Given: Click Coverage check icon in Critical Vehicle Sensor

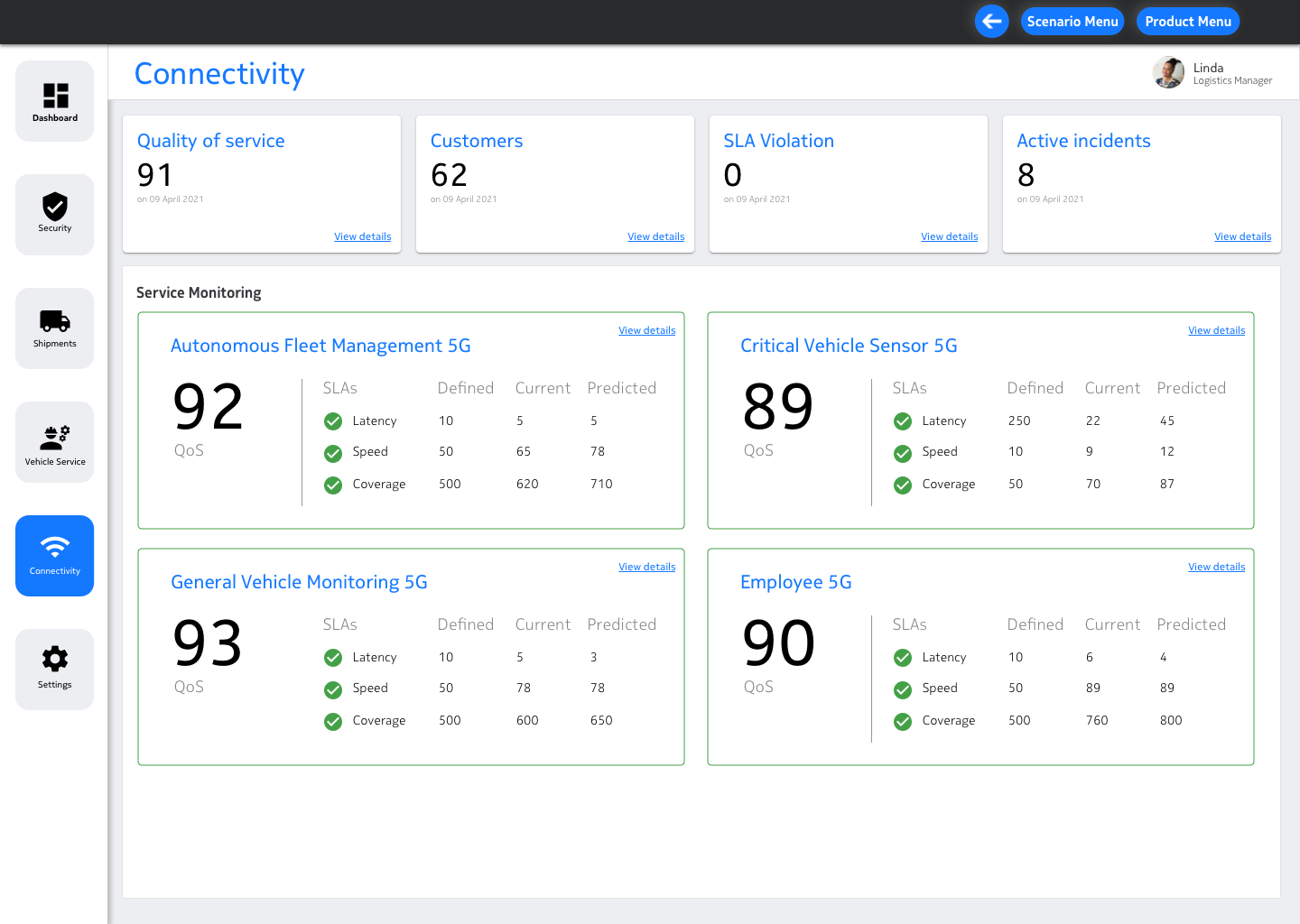Looking at the screenshot, I should 903,485.
